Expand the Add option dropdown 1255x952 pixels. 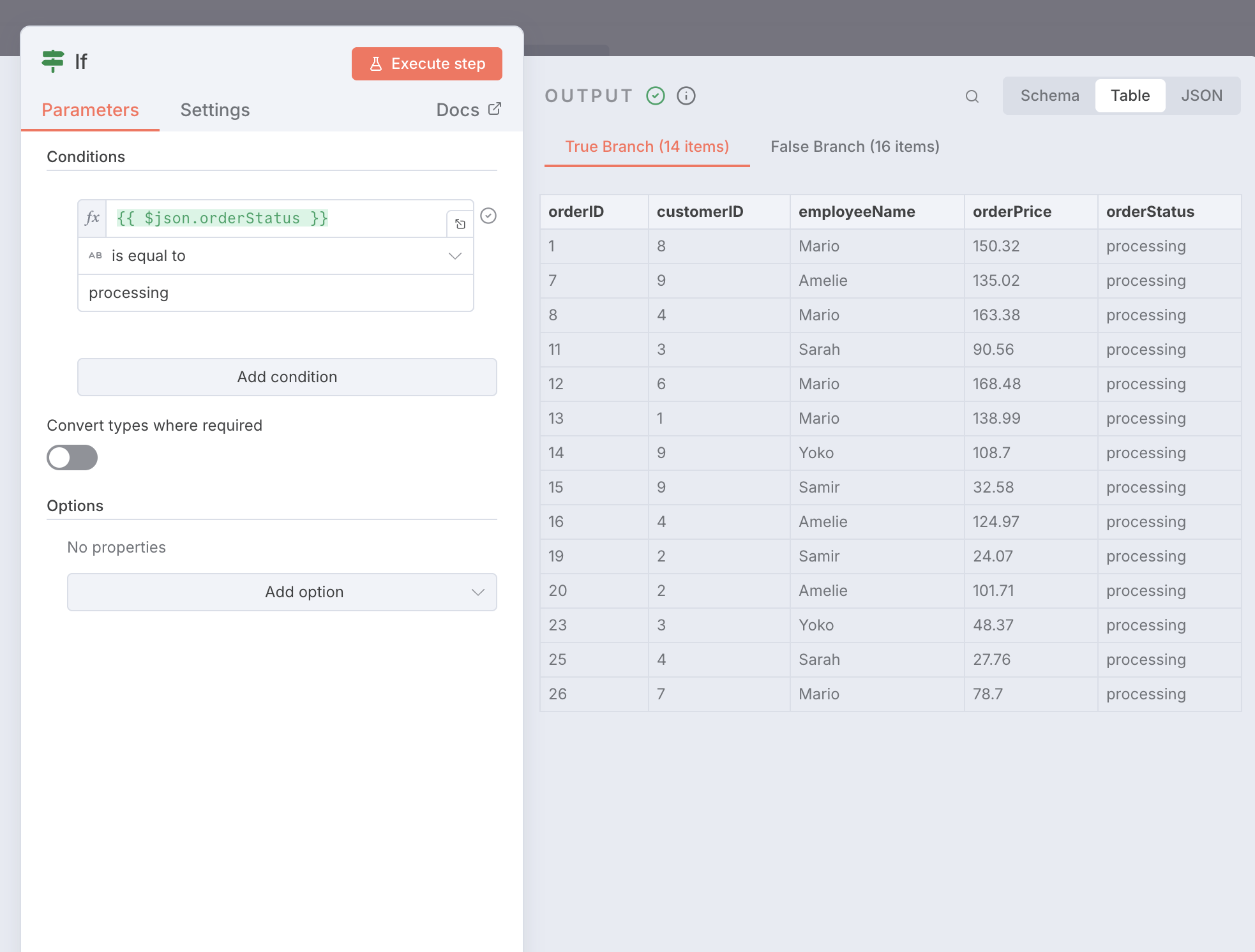[282, 592]
